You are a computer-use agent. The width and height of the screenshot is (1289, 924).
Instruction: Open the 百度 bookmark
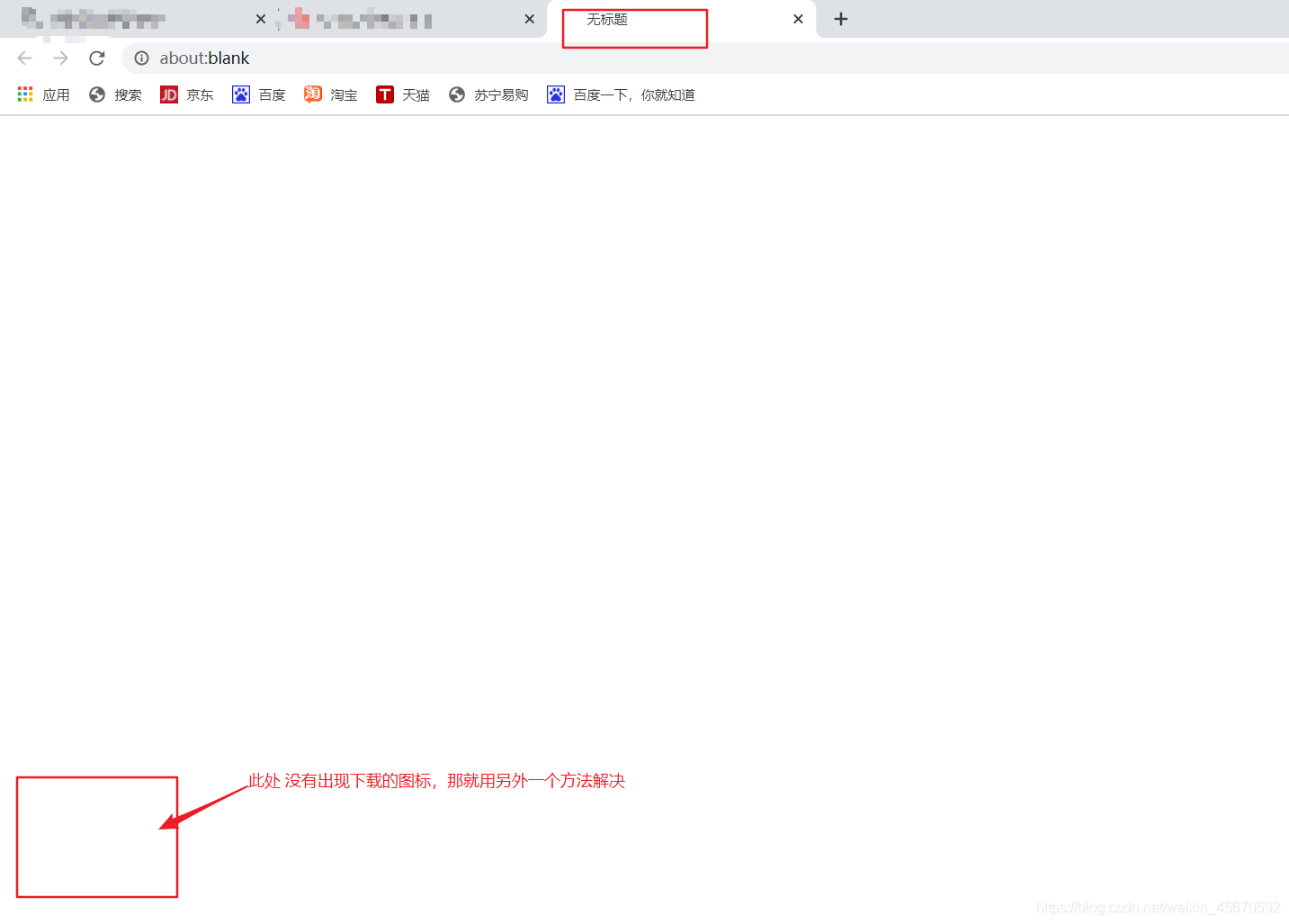pyautogui.click(x=259, y=94)
